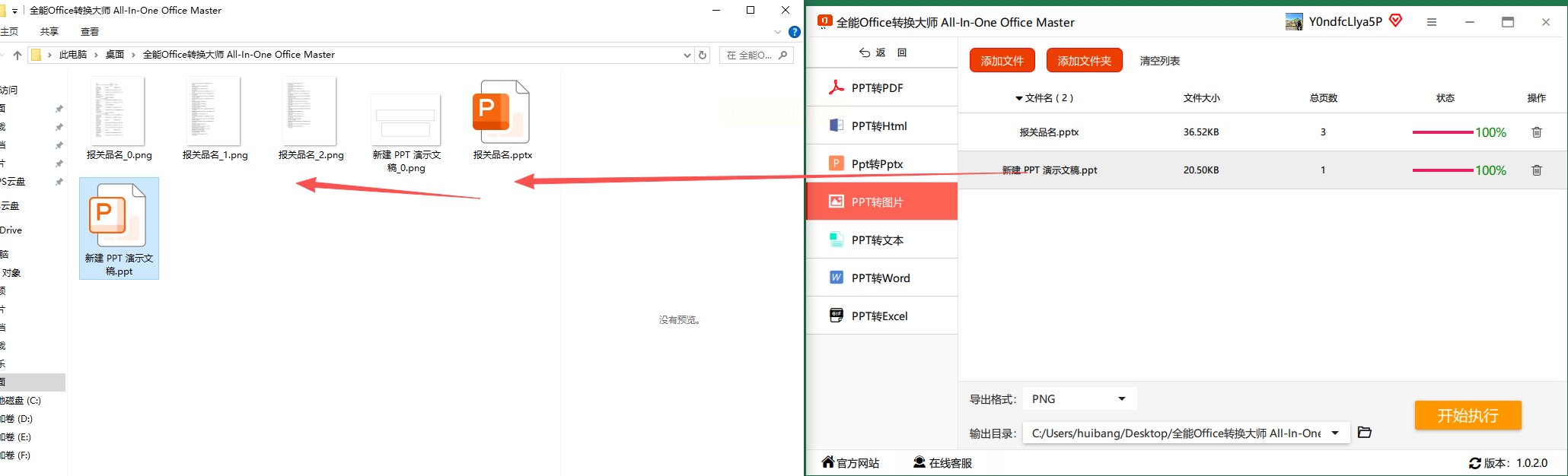Click 此电脑 in the address breadcrumb
1568x476 pixels.
click(73, 55)
